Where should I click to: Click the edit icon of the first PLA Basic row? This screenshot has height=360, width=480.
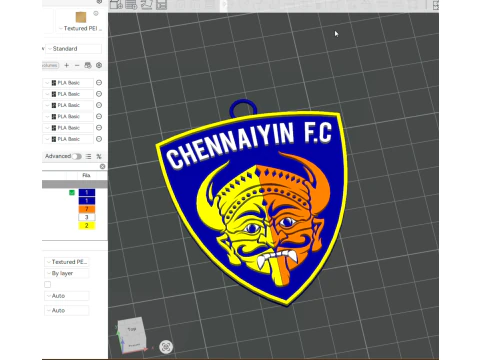[x=99, y=83]
